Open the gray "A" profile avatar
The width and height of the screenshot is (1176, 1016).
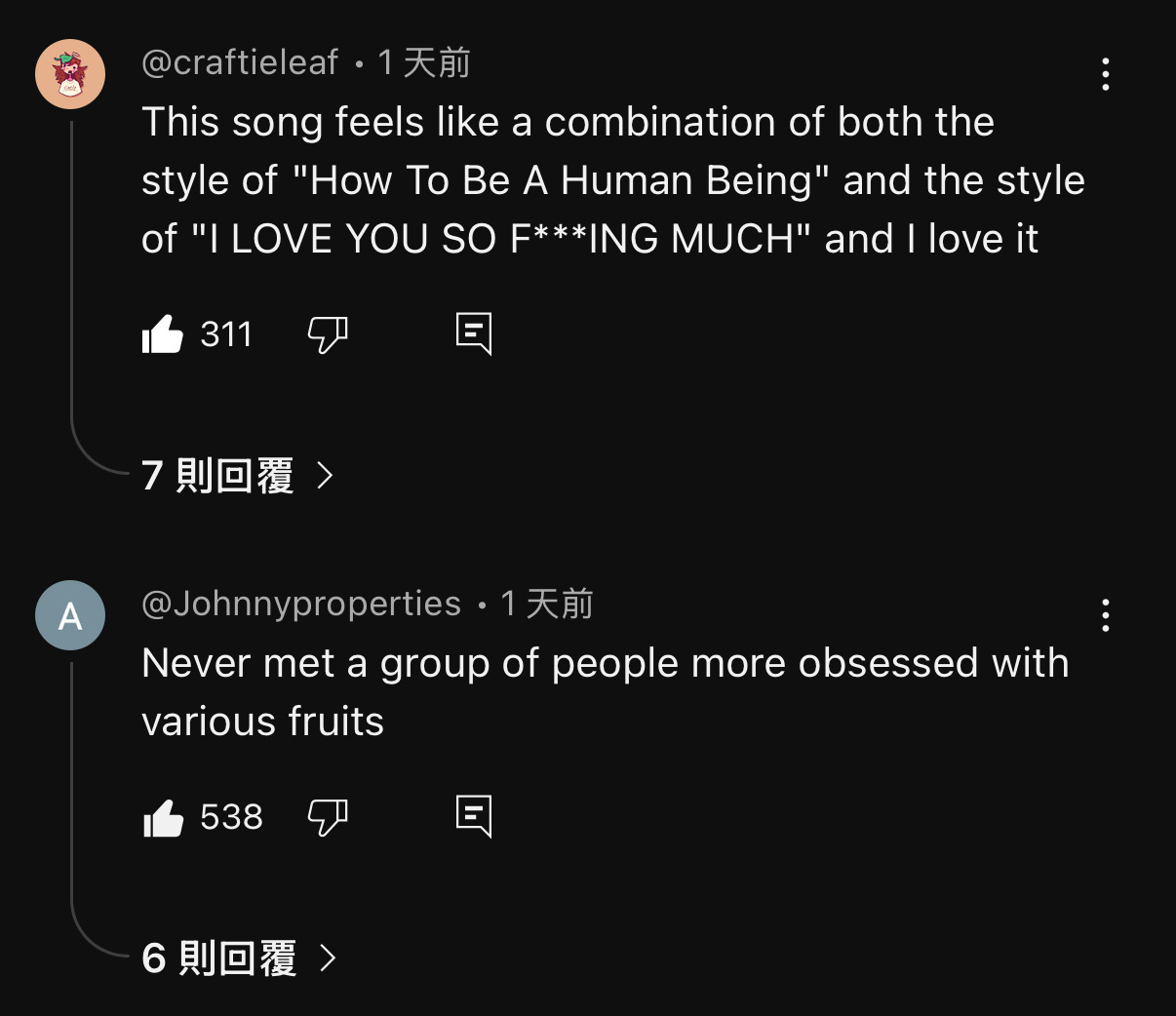coord(70,615)
